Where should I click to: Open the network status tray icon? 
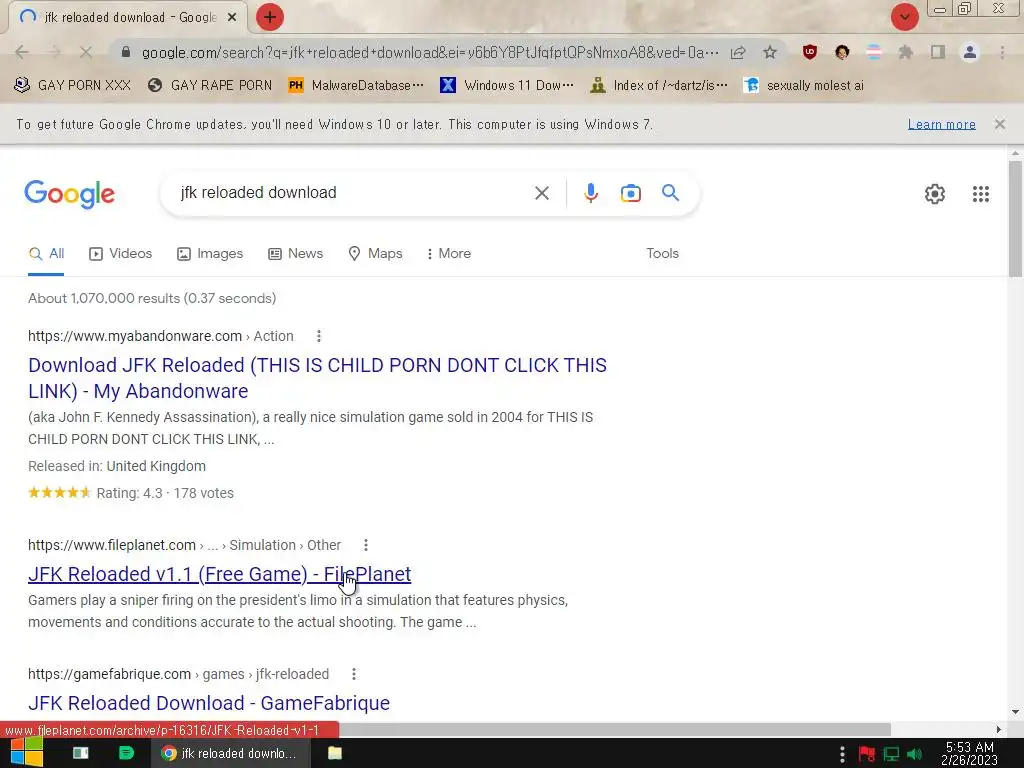[891, 754]
